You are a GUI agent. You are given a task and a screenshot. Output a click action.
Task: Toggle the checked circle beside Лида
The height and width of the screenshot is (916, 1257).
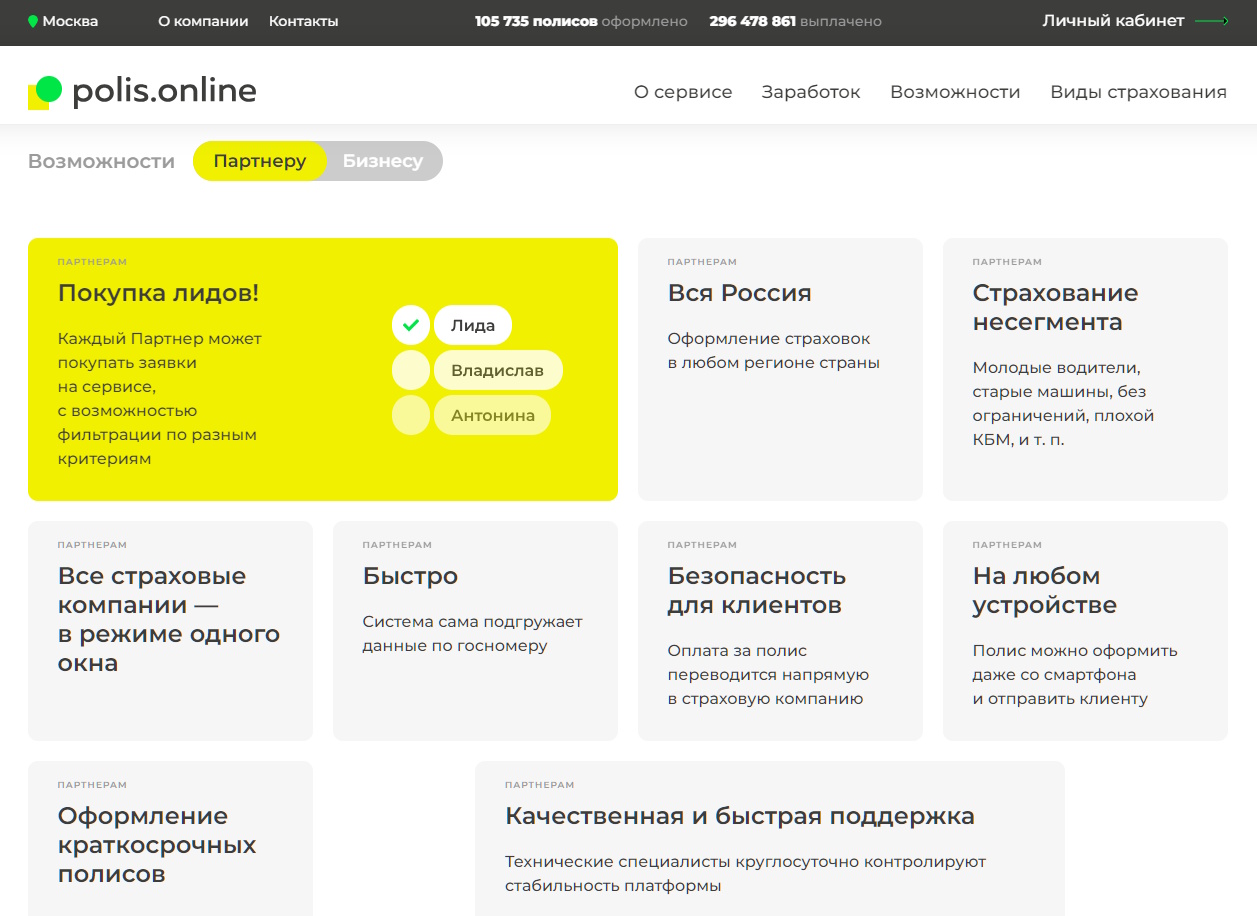(x=410, y=325)
